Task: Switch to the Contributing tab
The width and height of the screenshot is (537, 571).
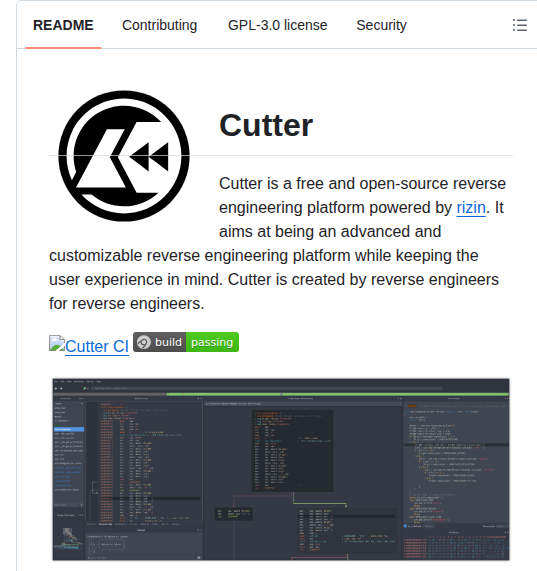Action: (159, 25)
